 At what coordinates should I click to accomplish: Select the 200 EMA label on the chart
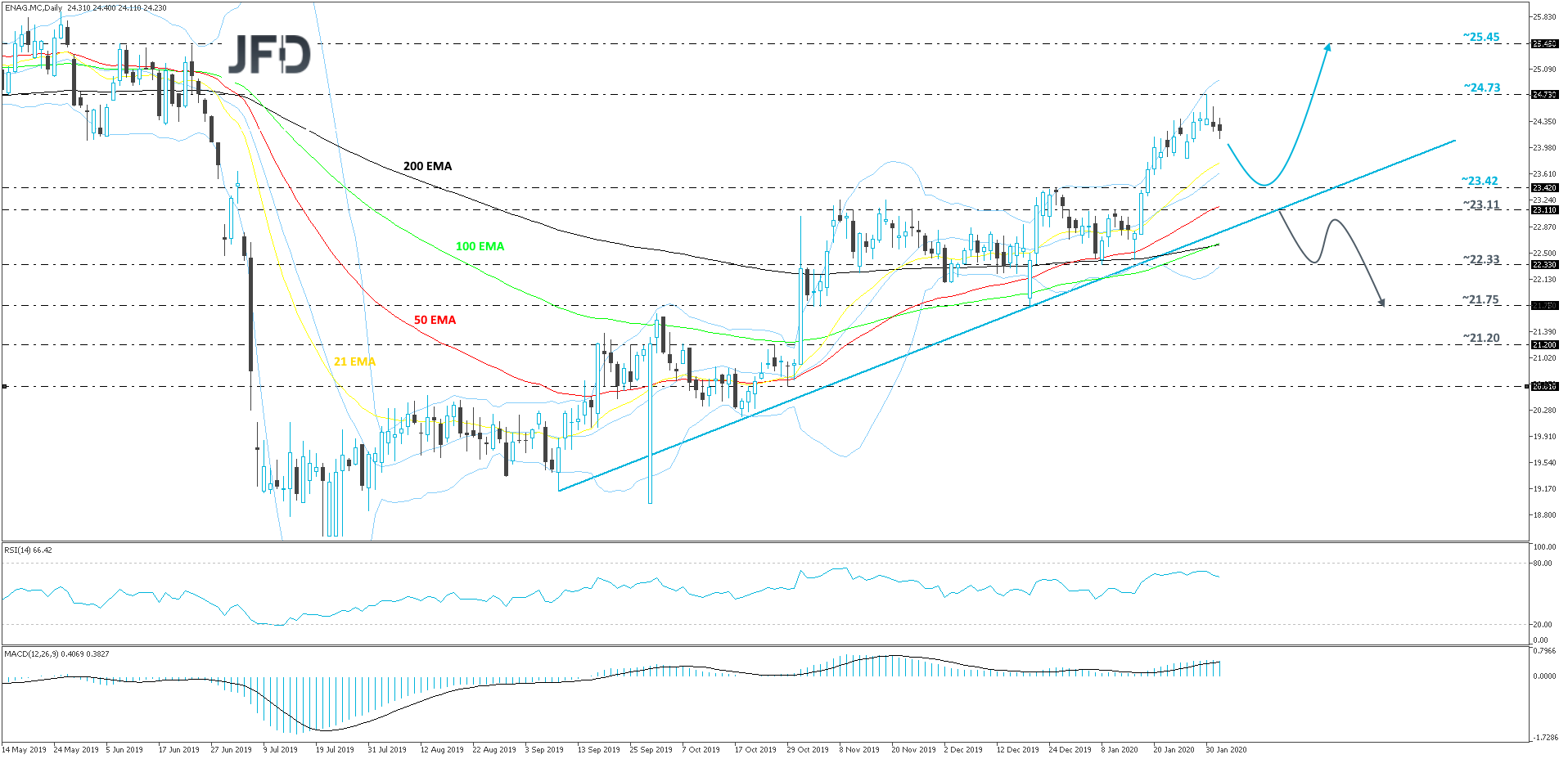pyautogui.click(x=427, y=166)
